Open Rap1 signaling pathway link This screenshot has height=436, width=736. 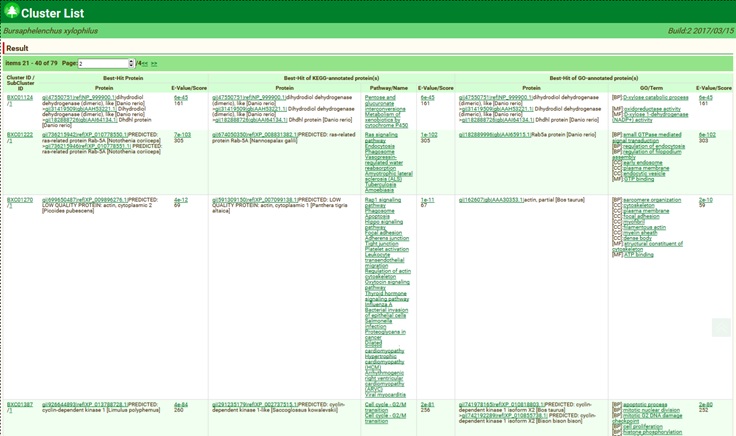pyautogui.click(x=383, y=203)
